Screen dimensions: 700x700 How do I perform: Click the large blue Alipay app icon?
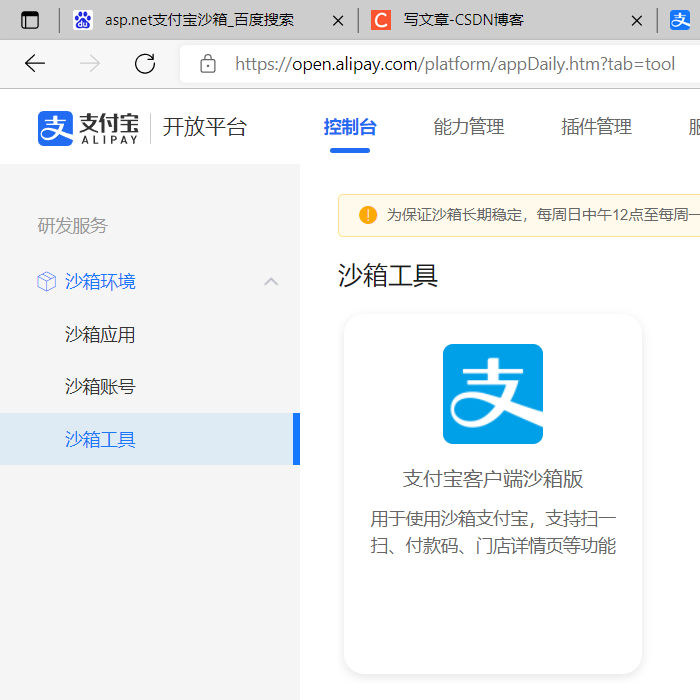493,394
